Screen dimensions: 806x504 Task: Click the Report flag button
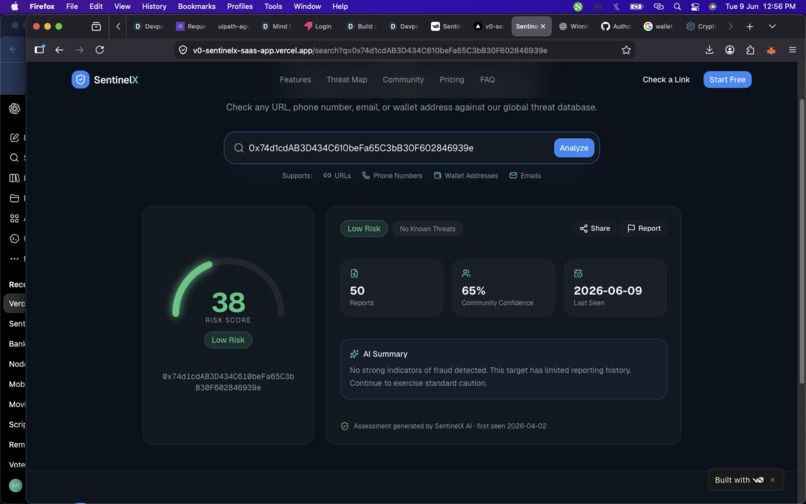point(644,228)
